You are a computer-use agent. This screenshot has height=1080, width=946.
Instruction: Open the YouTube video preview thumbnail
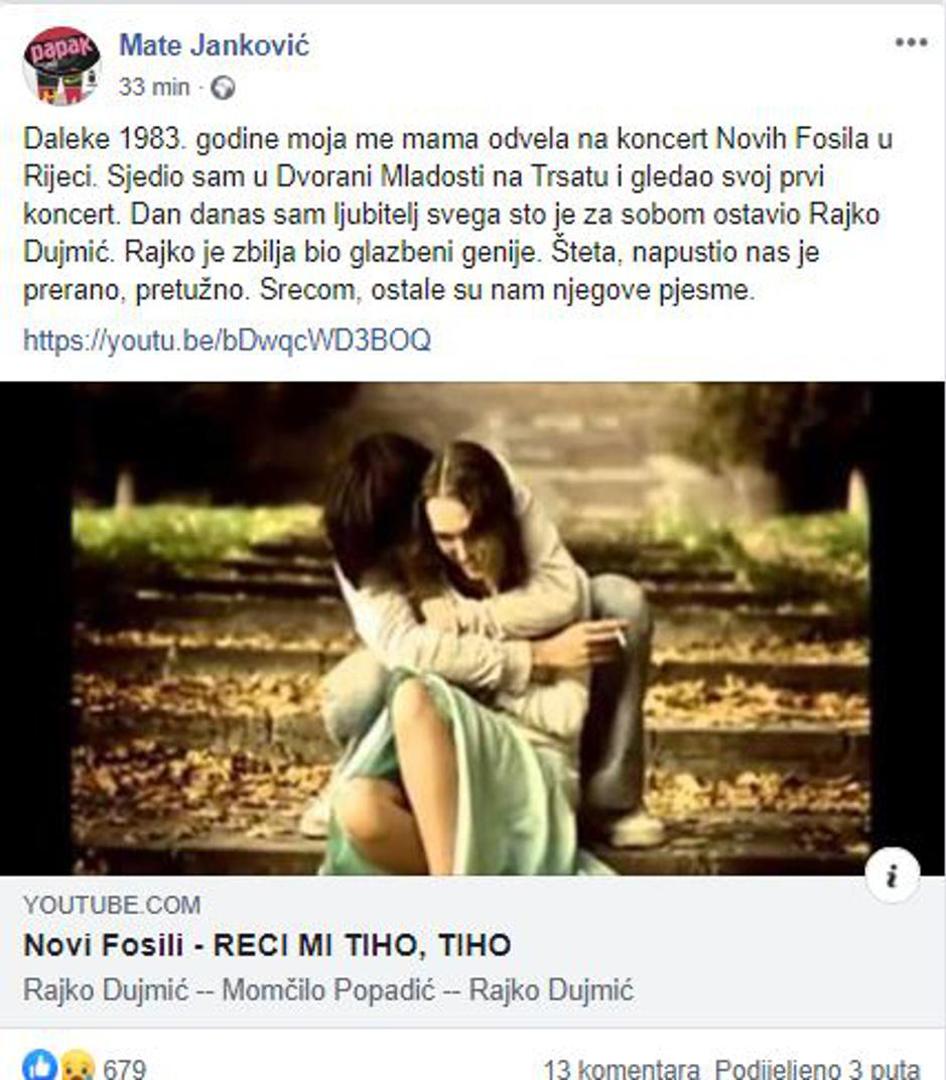473,628
